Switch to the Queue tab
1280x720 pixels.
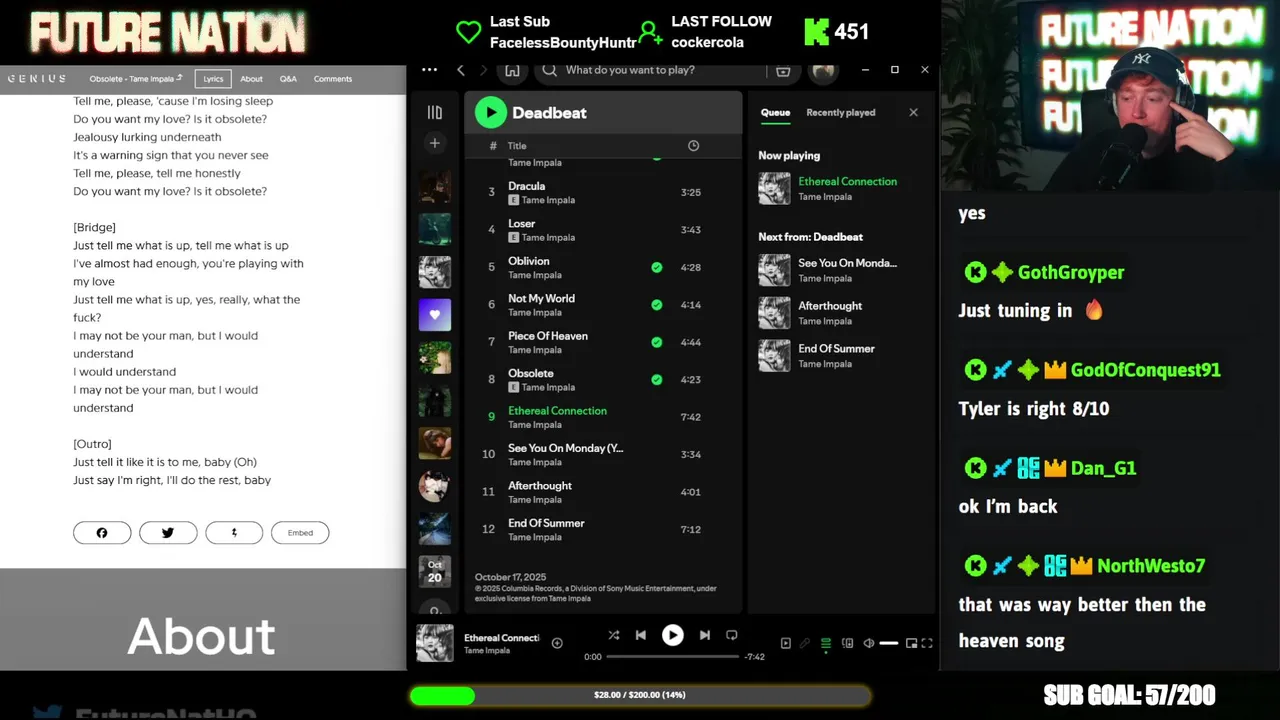(775, 113)
